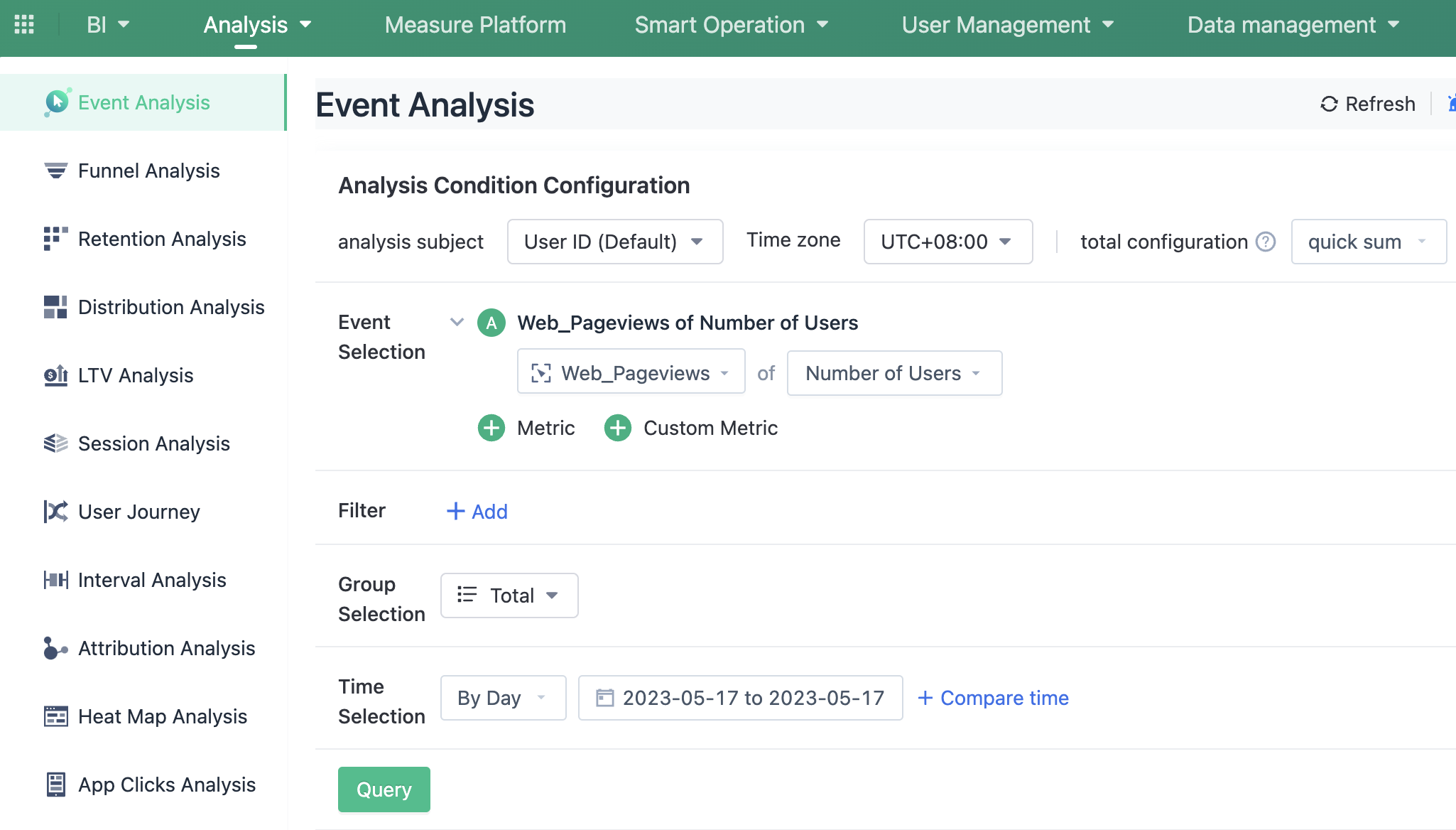
Task: Switch to the Measure Platform tab
Action: coord(474,24)
